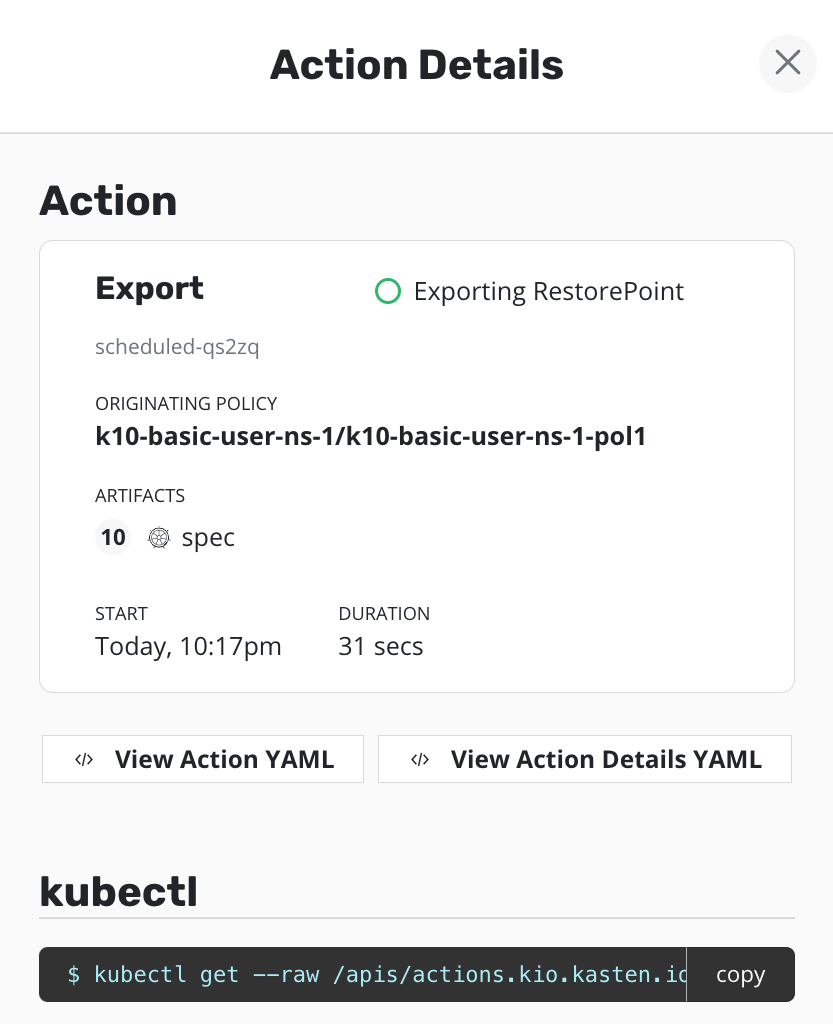Select the scheduled-qs2zq action name
This screenshot has height=1024, width=833.
(177, 348)
